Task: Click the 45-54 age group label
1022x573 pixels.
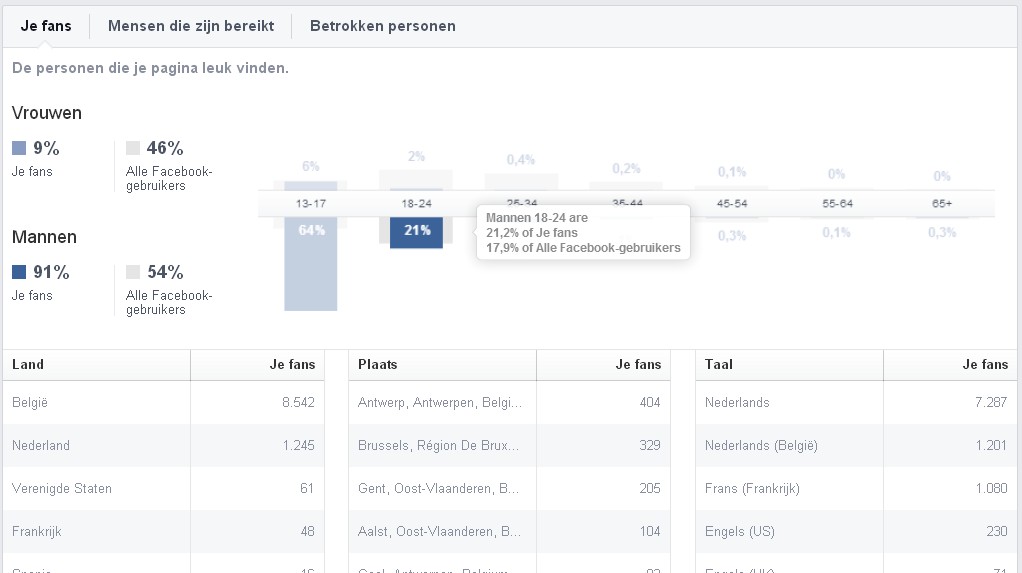Action: pos(732,203)
